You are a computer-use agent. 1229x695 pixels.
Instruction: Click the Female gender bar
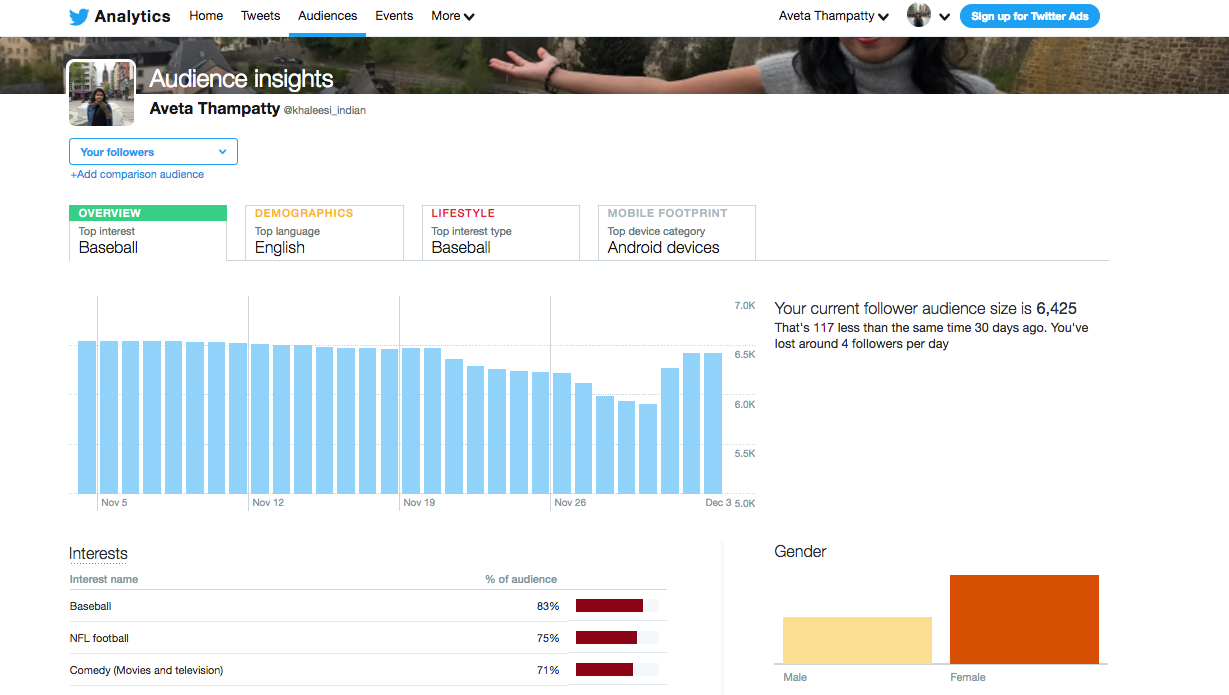point(1024,619)
